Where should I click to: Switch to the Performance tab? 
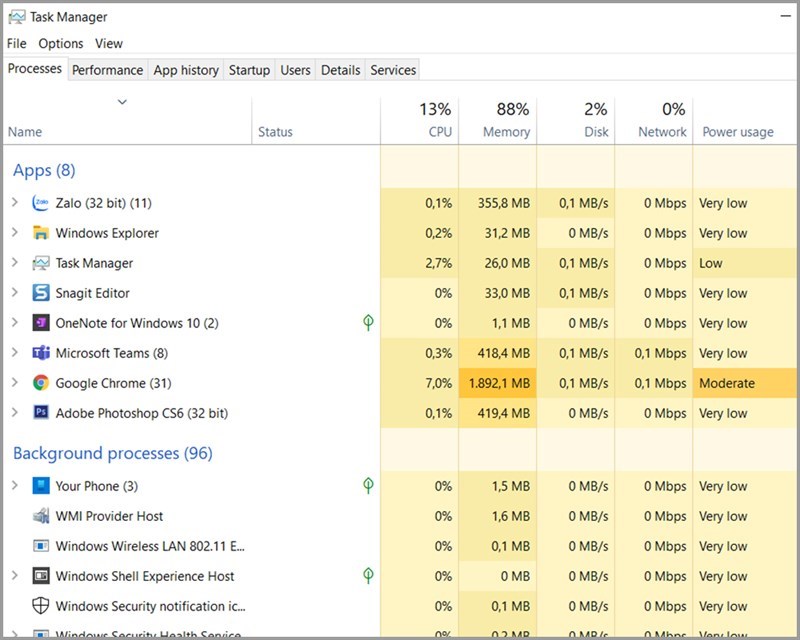point(107,70)
